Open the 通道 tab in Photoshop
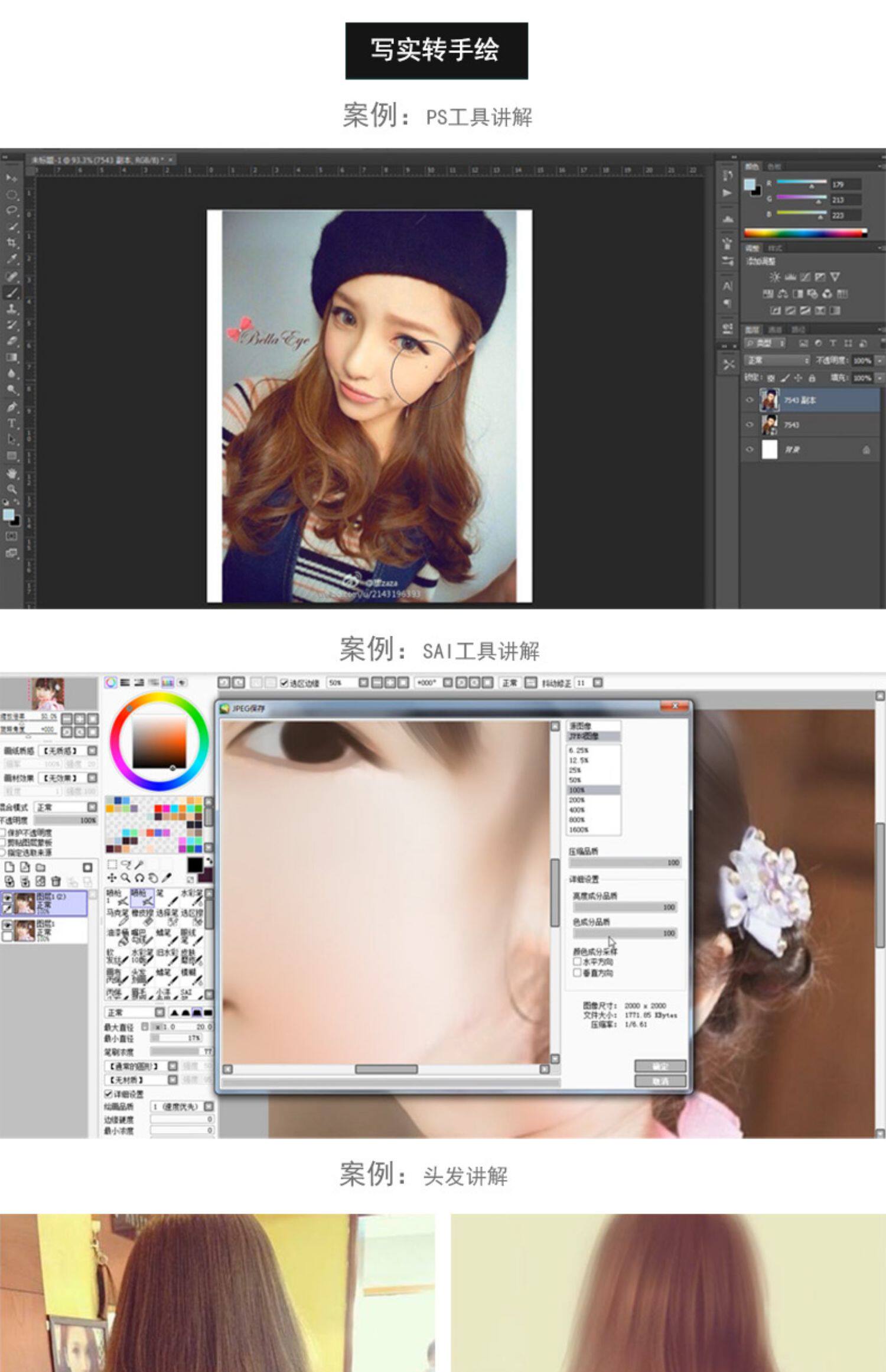886x1372 pixels. click(x=776, y=330)
